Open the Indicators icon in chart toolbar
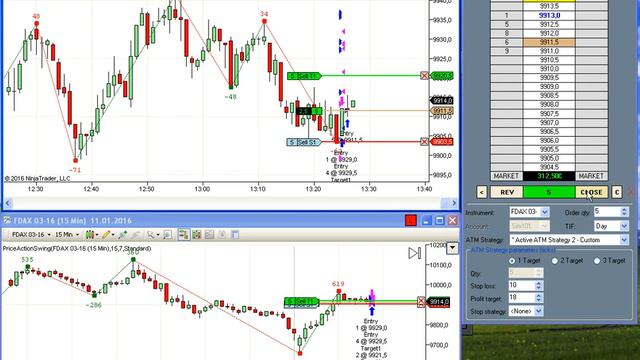640x360 pixels. point(197,235)
